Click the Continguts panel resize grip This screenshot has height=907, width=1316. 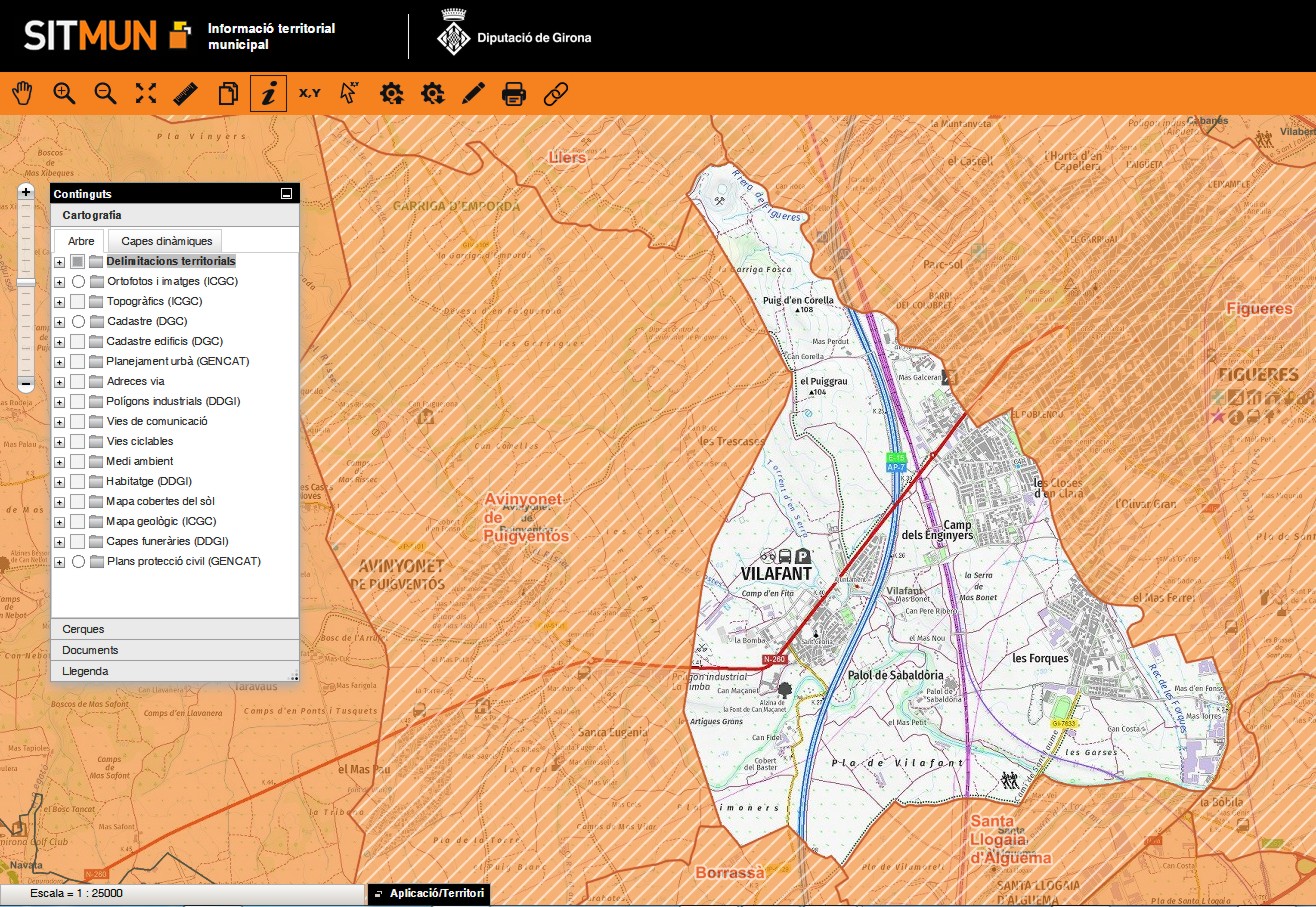pyautogui.click(x=294, y=677)
